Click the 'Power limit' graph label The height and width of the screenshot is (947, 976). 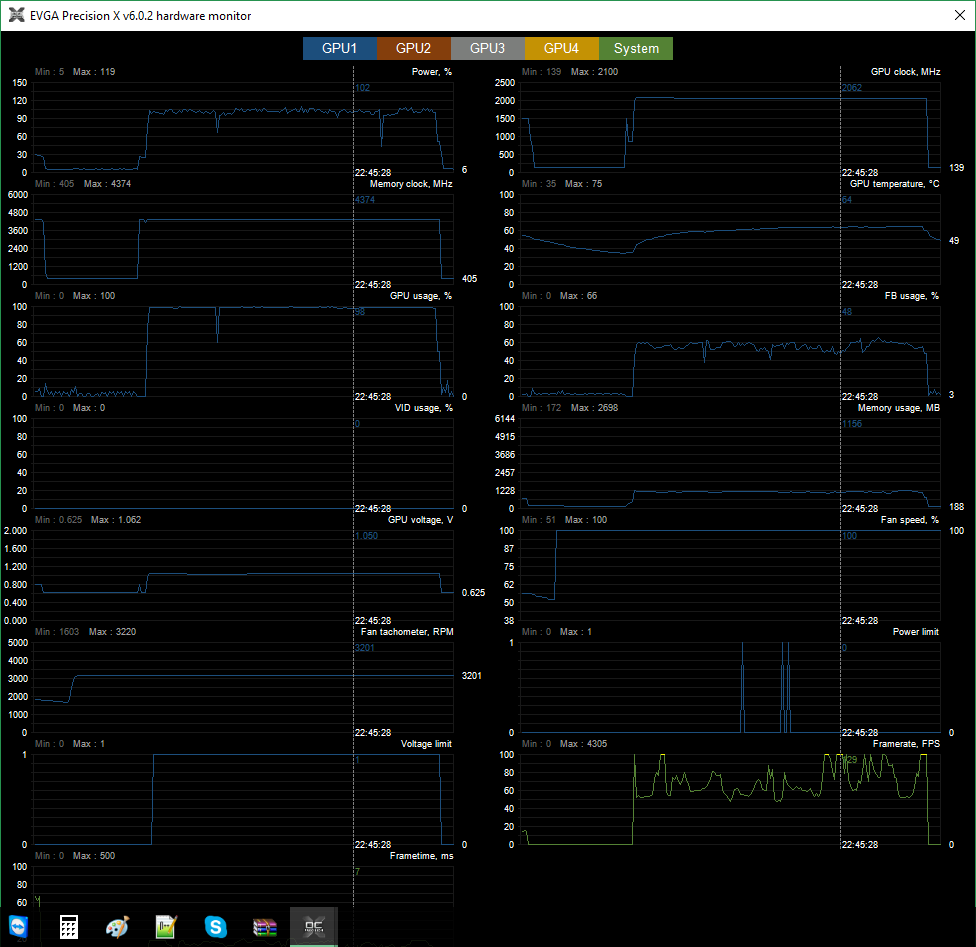tap(916, 632)
